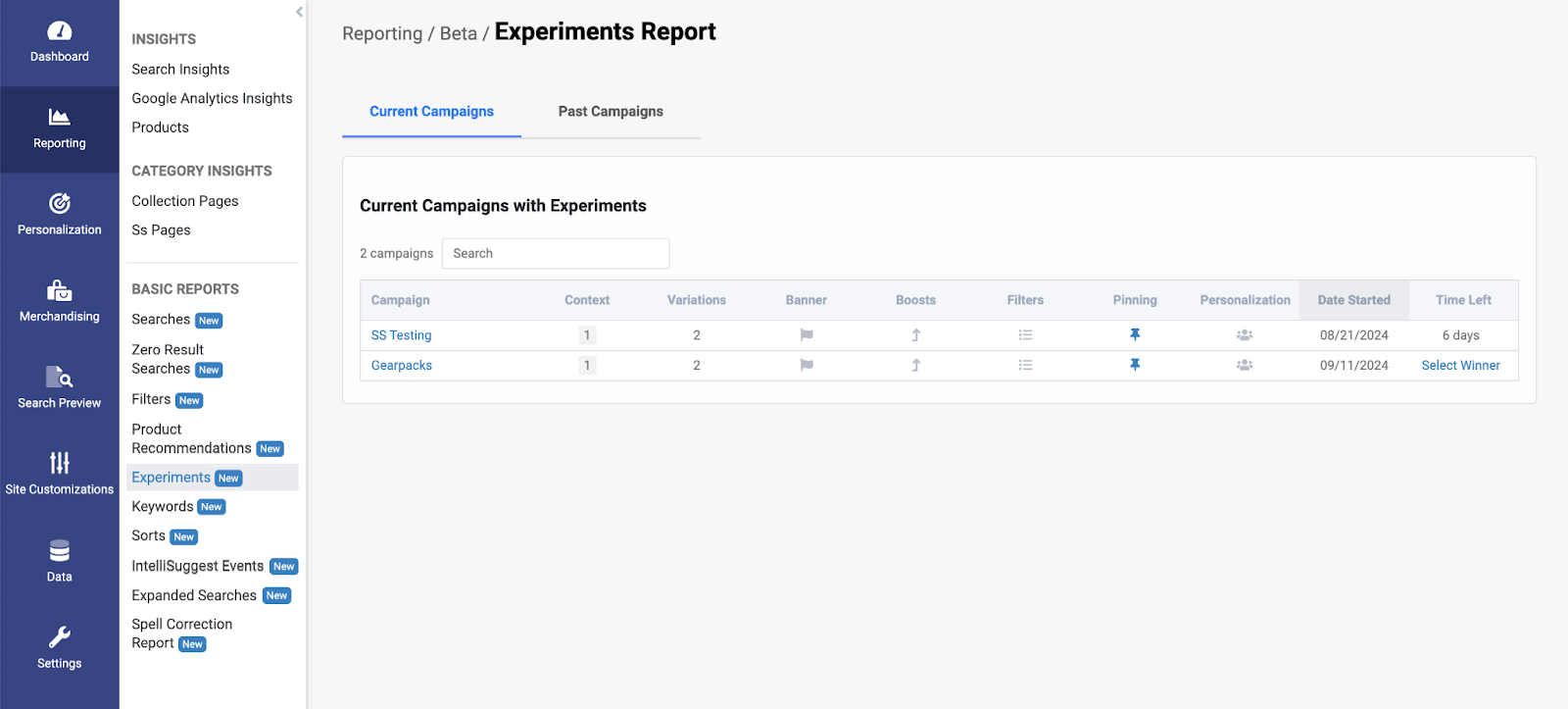Click the filters list icon for Gearpacks
The height and width of the screenshot is (709, 1568).
tap(1025, 365)
